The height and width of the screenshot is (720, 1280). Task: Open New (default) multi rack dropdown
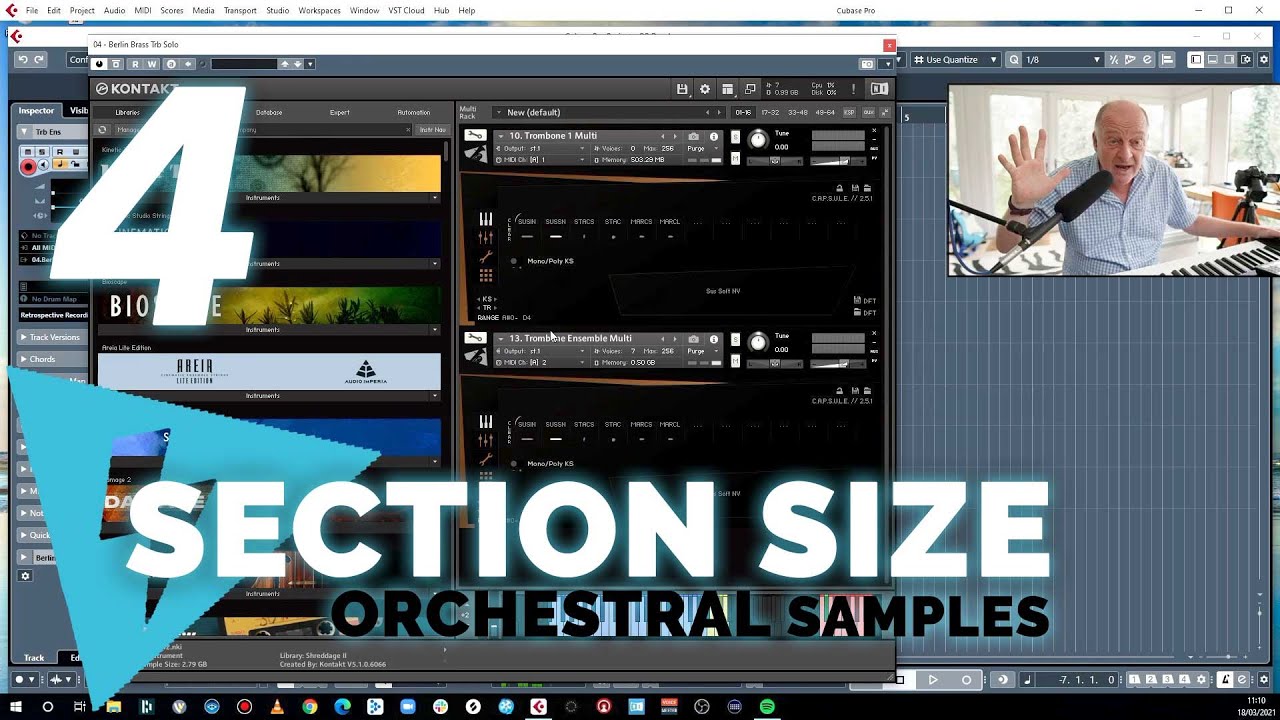(498, 112)
